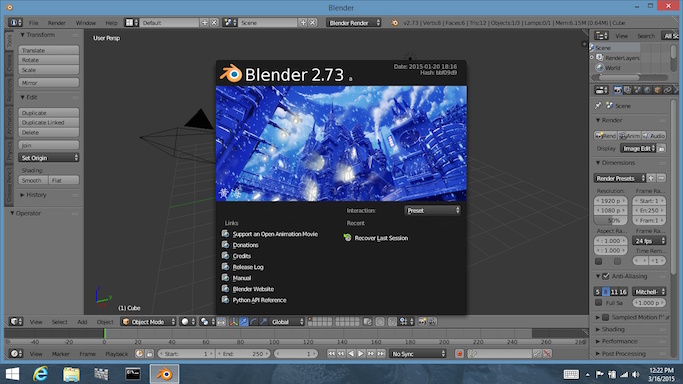Select the Render Layers properties tab icon
The image size is (683, 384).
627,90
